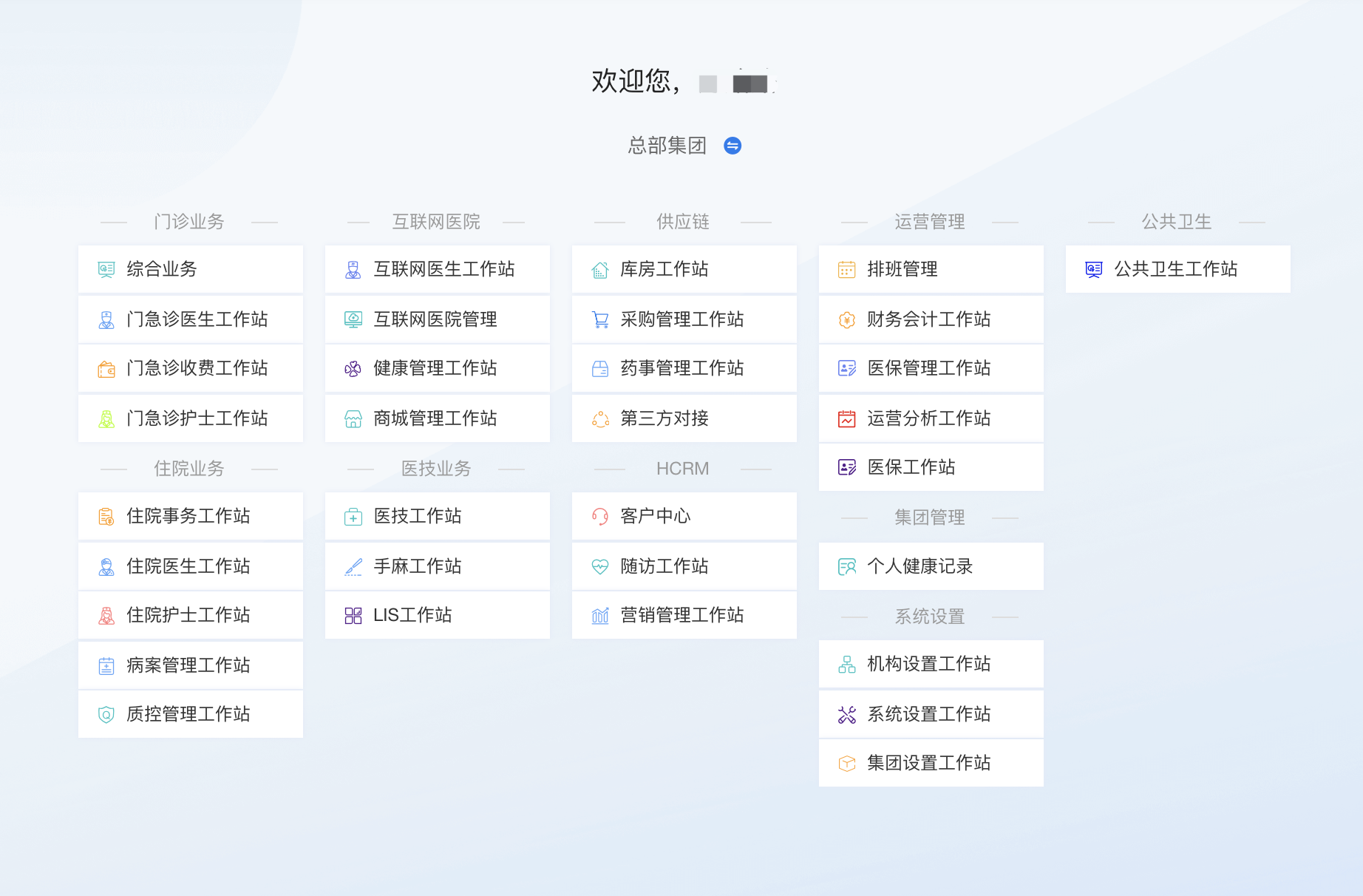Open 营销管理工作站
This screenshot has width=1363, height=896.
tap(684, 615)
